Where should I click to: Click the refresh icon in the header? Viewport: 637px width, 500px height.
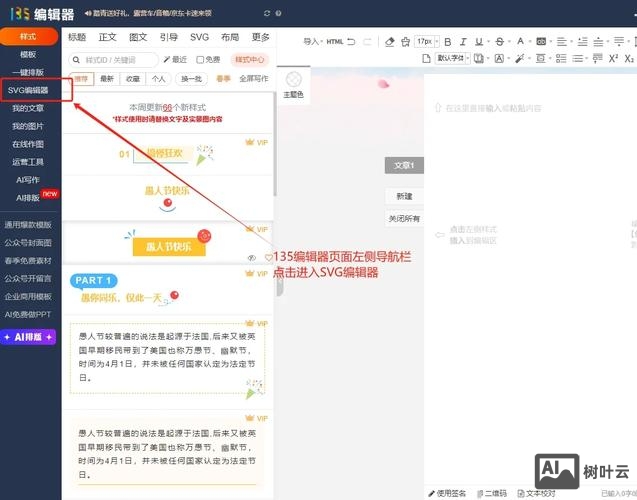267,13
